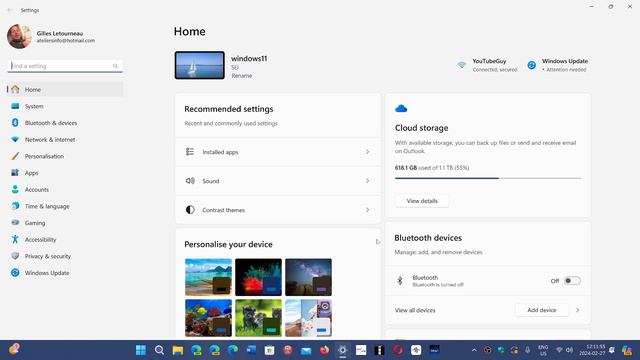Select the night sky Milky Way theme

tap(308, 277)
